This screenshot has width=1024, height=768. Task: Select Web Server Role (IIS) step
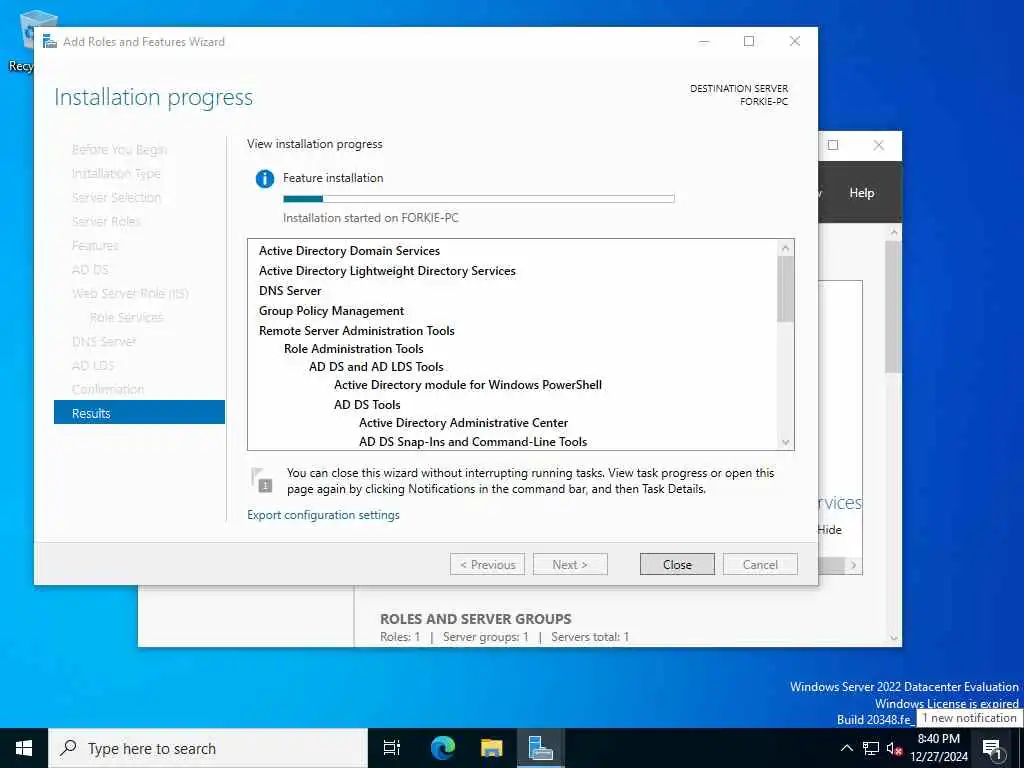click(130, 293)
